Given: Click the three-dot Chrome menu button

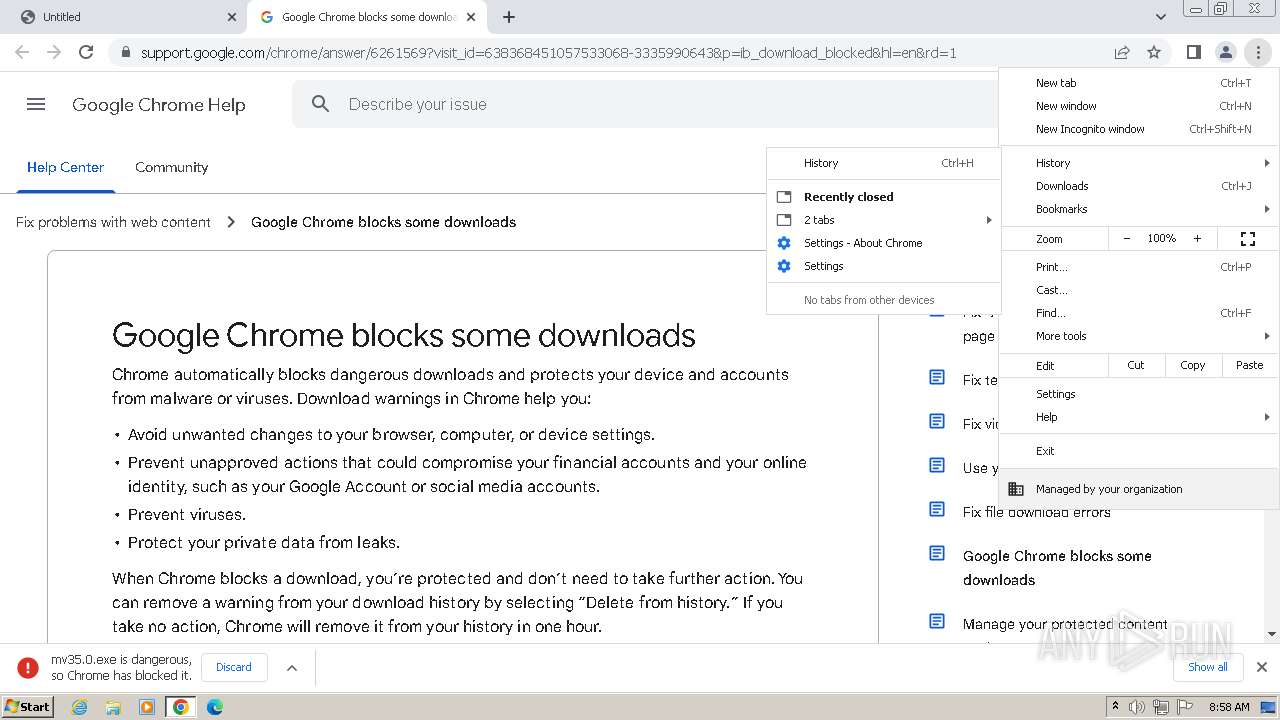Looking at the screenshot, I should pos(1258,52).
